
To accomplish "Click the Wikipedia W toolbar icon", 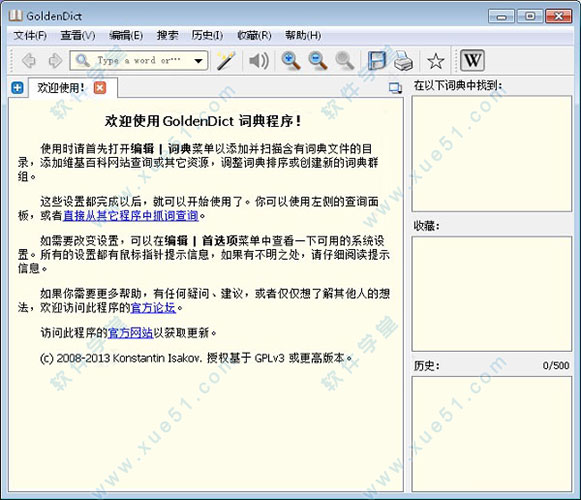I will 472,60.
